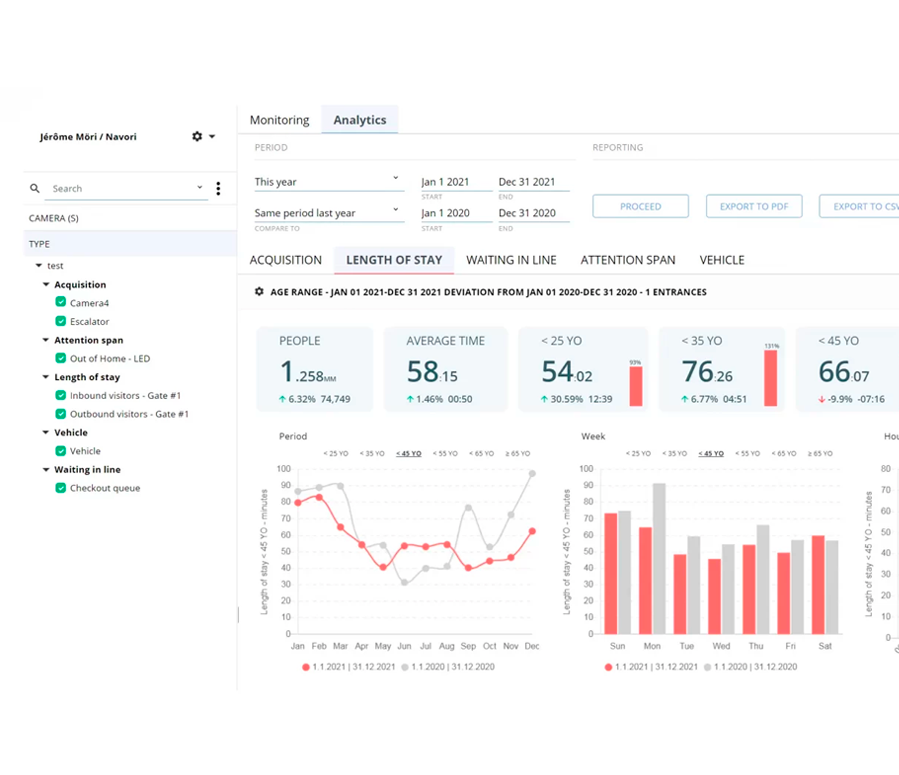
Task: Open the Waiting in Line tab
Action: [511, 260]
